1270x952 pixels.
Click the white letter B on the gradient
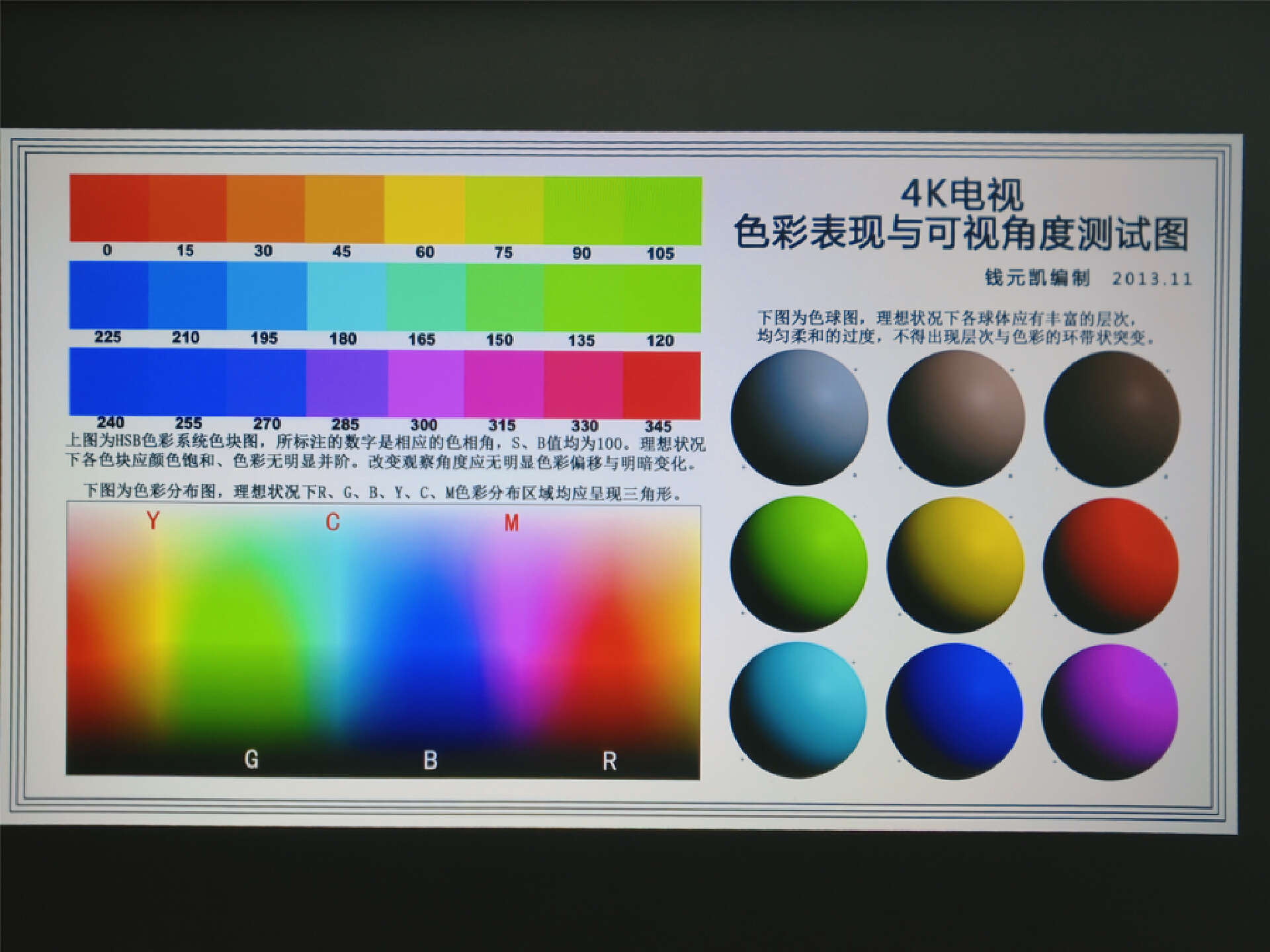coord(430,760)
